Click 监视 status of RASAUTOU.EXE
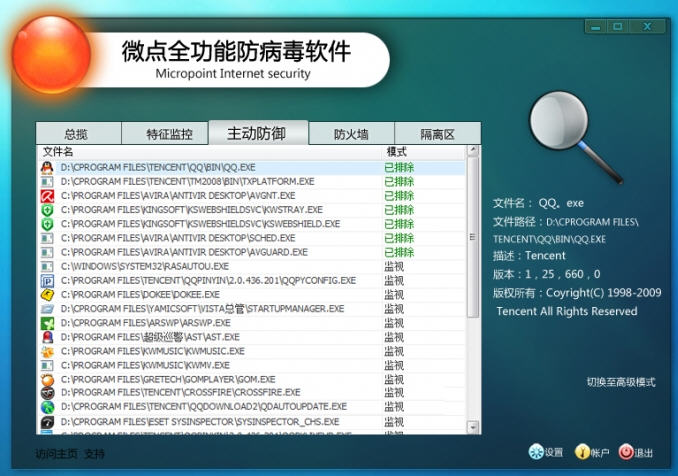The width and height of the screenshot is (678, 476). click(394, 267)
